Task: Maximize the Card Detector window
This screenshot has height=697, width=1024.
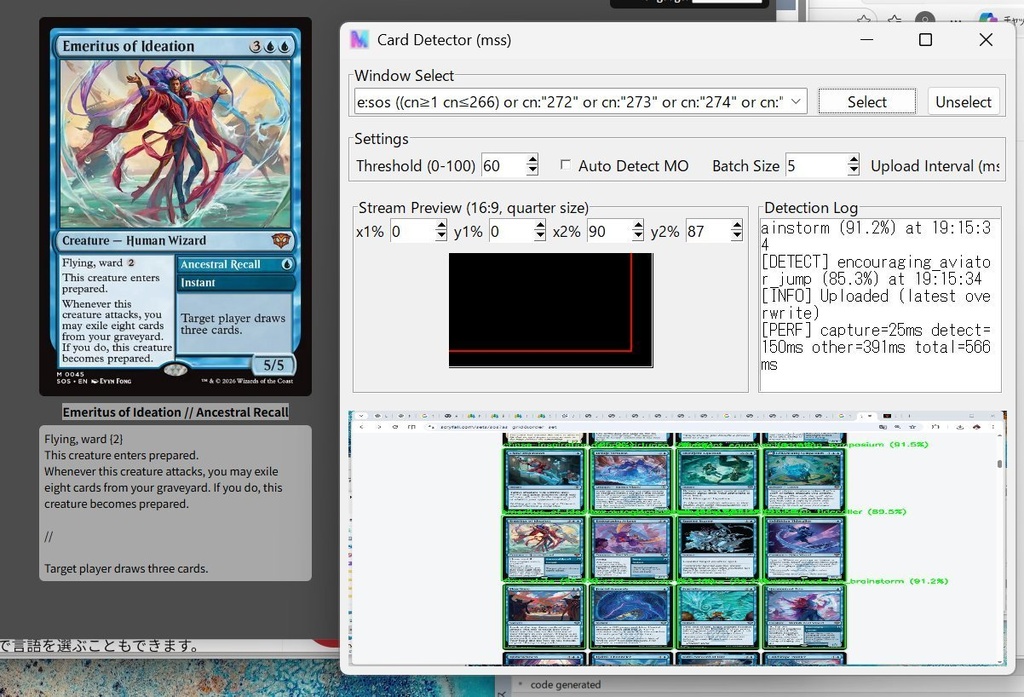Action: tap(925, 40)
